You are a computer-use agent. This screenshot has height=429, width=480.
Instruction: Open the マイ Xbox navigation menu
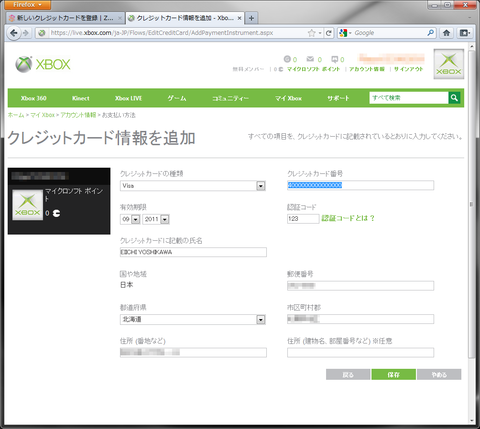coord(288,98)
